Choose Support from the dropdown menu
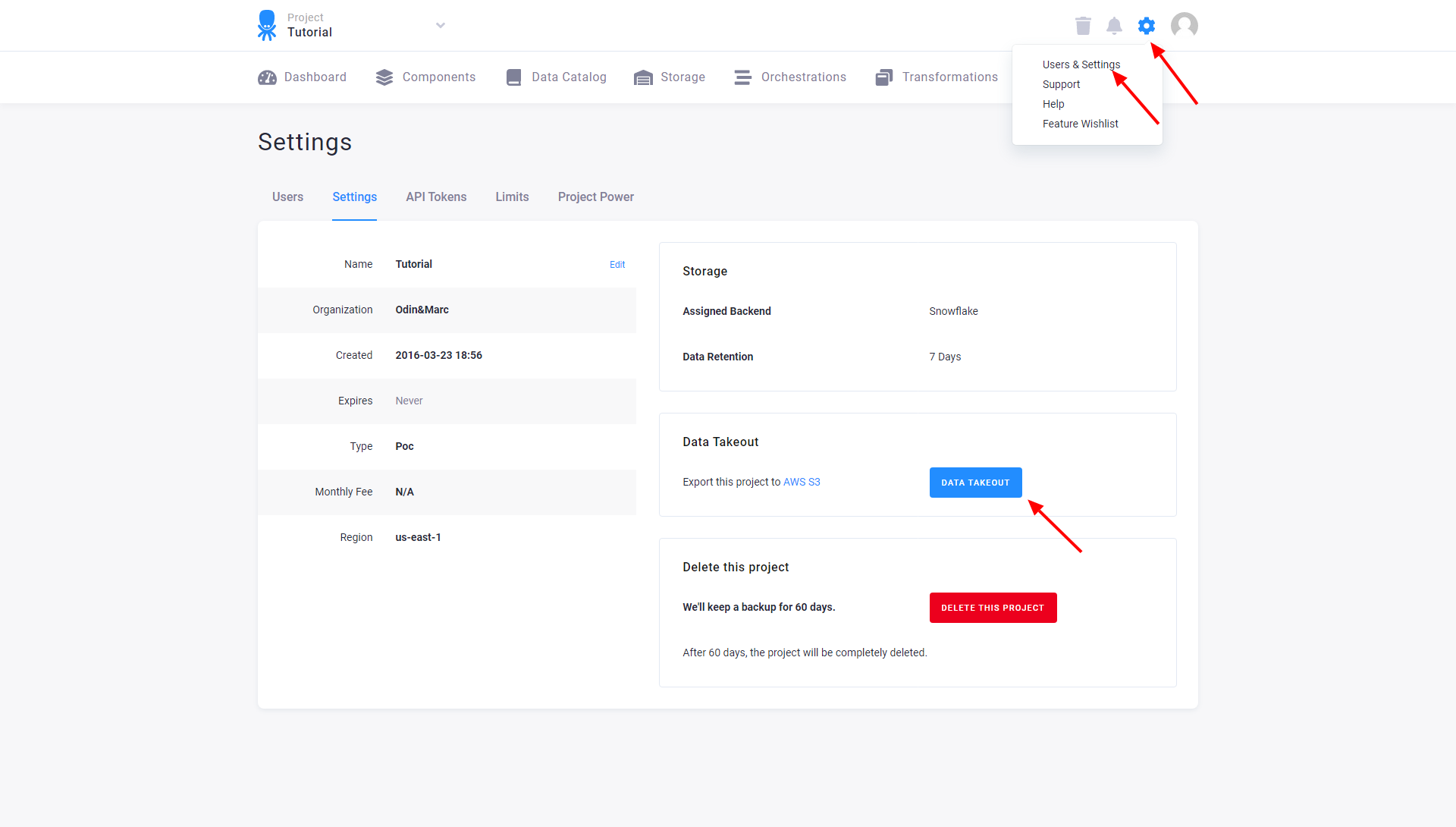1456x827 pixels. (1061, 84)
